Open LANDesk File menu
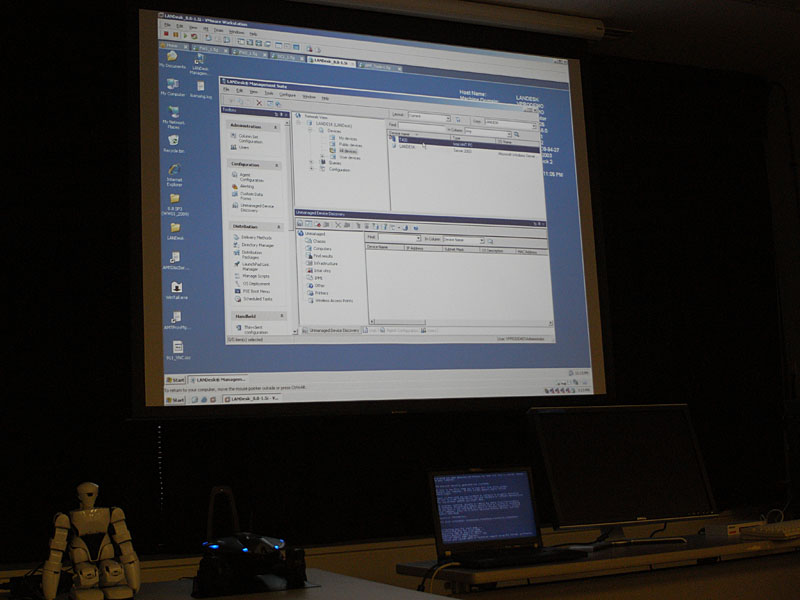The width and height of the screenshot is (800, 600). [226, 90]
